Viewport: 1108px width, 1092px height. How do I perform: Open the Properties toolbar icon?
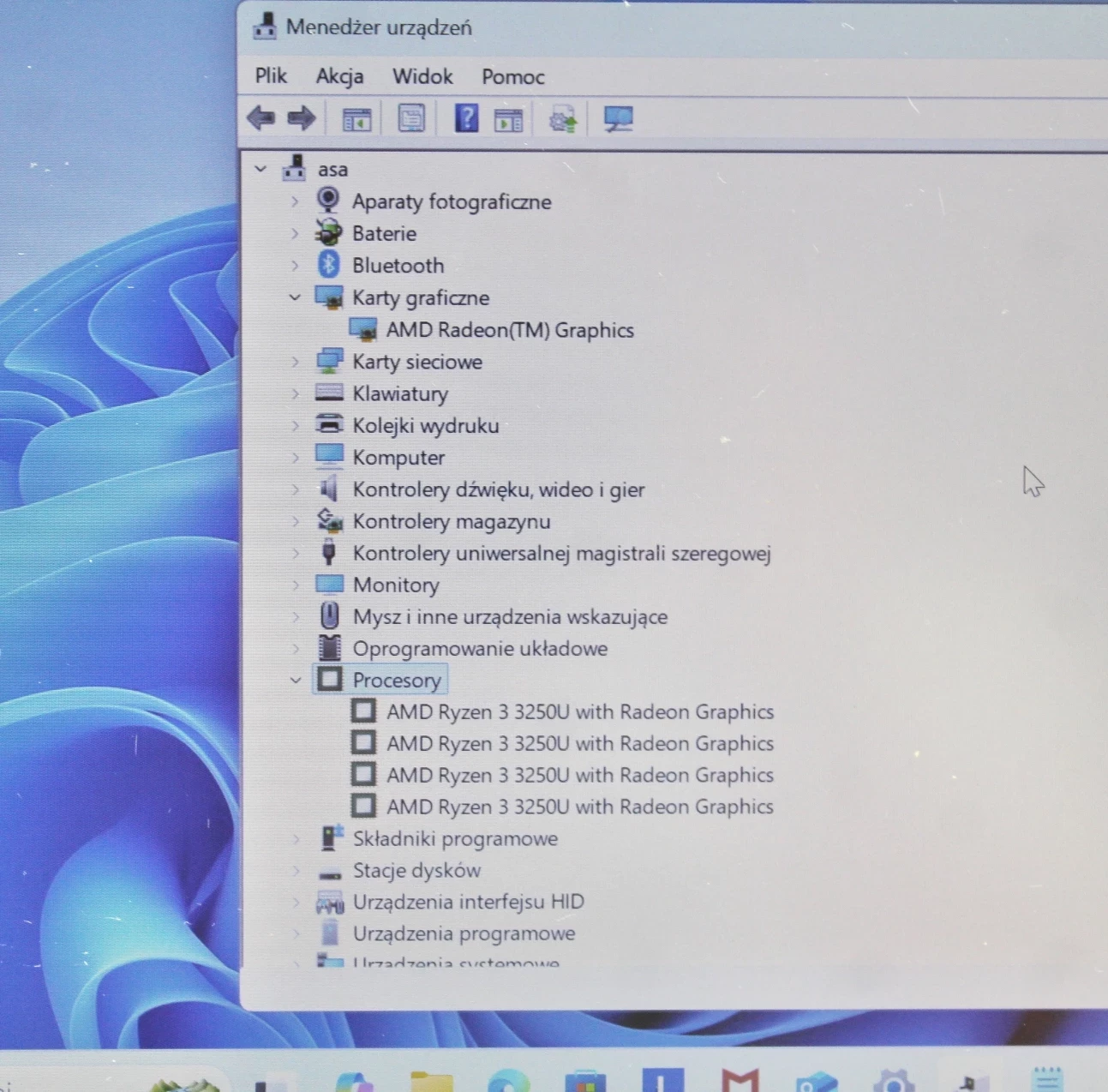[x=411, y=118]
